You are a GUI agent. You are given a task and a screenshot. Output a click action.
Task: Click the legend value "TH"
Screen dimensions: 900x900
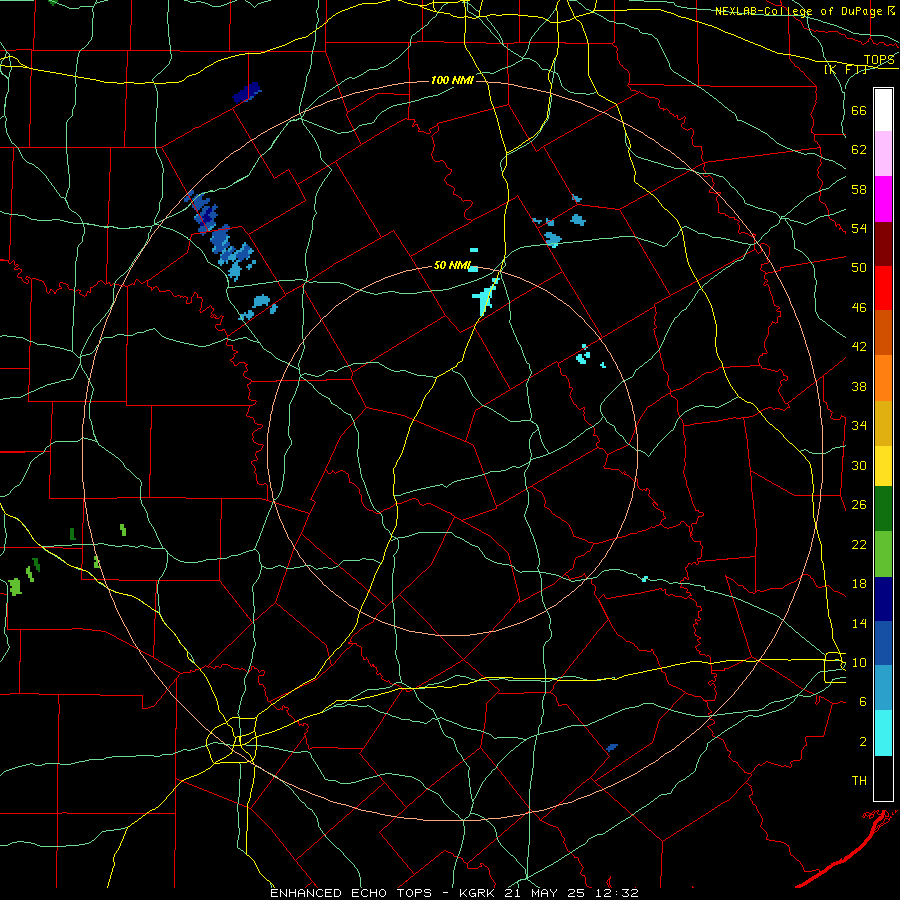tap(859, 781)
